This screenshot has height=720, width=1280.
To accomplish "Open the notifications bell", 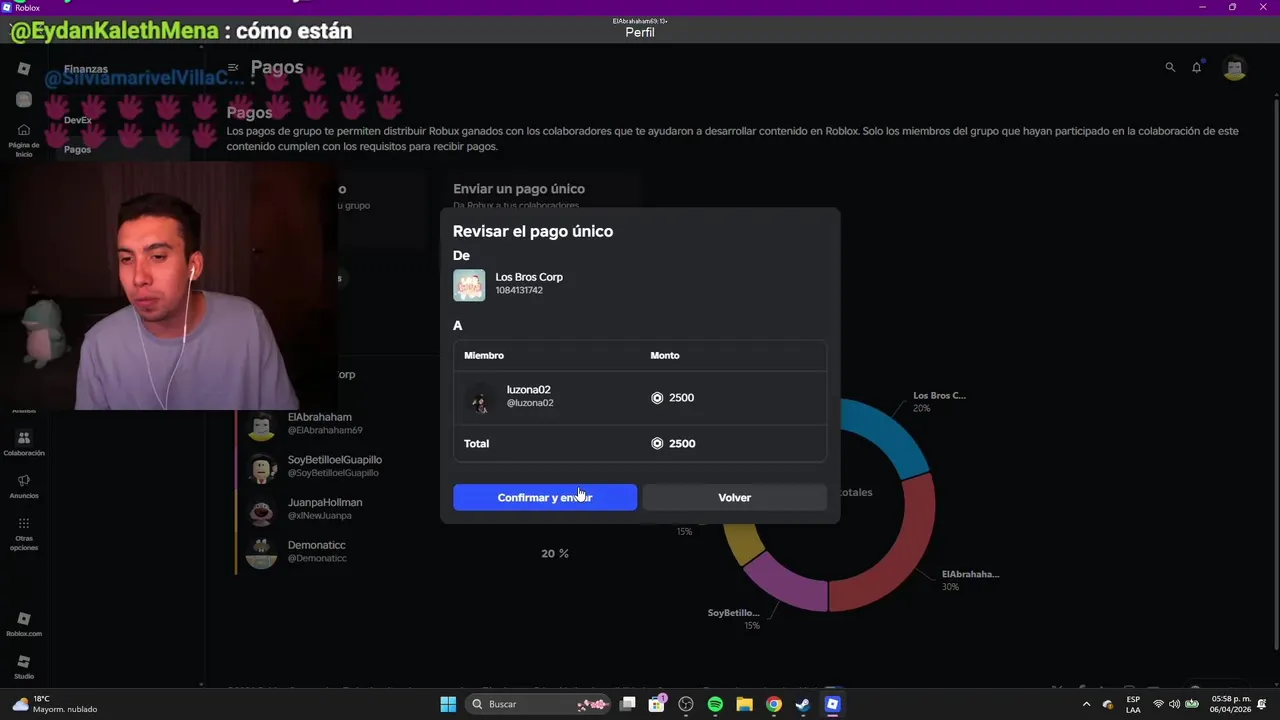I will (x=1196, y=67).
